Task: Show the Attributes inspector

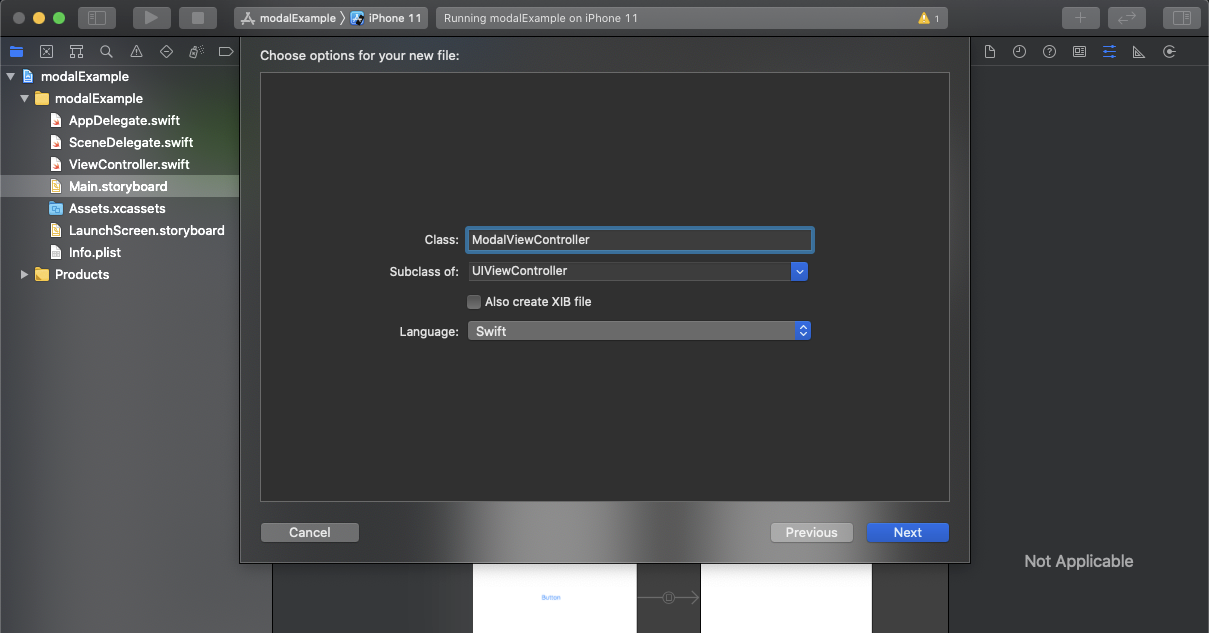Action: pyautogui.click(x=1109, y=52)
